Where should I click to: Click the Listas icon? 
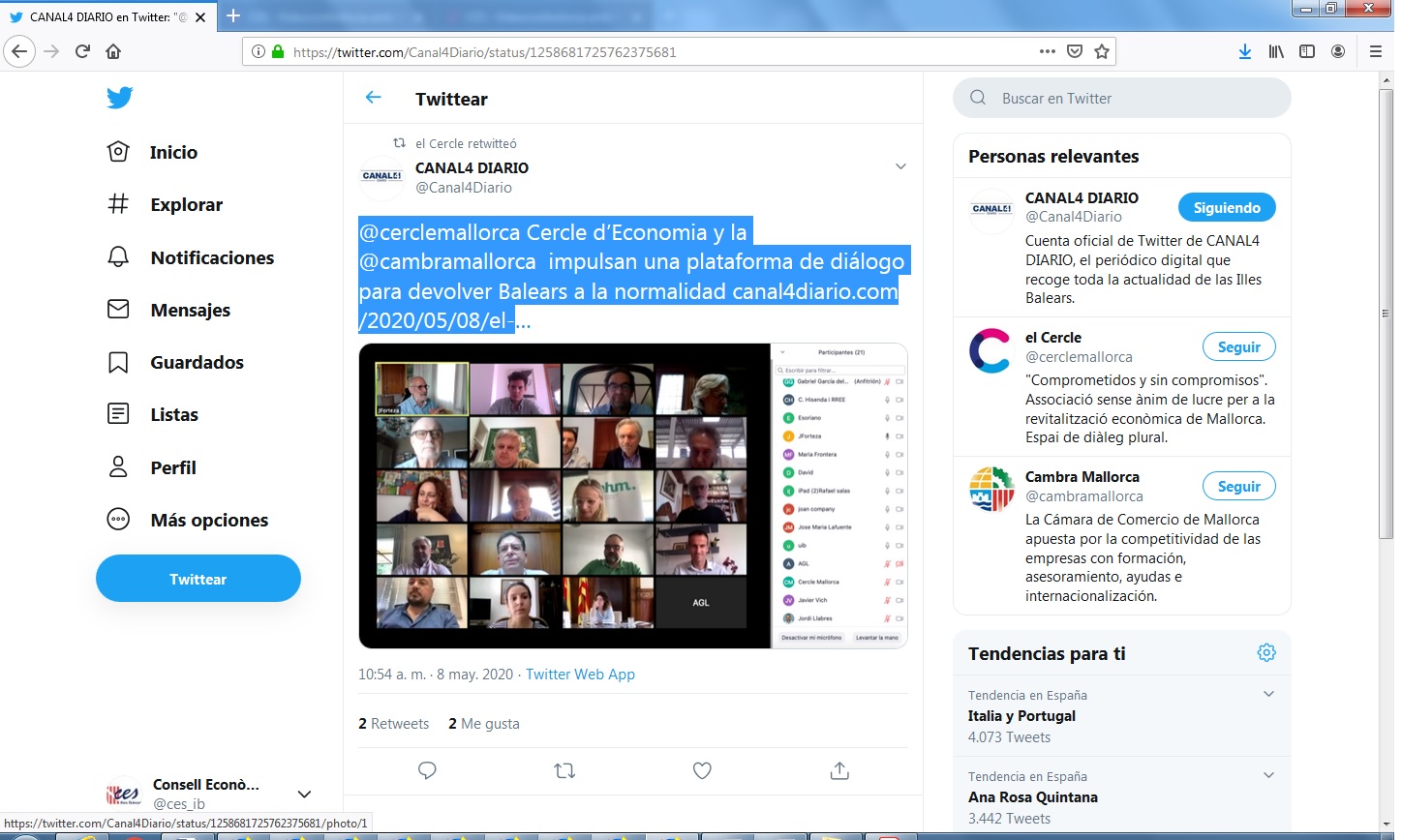118,414
